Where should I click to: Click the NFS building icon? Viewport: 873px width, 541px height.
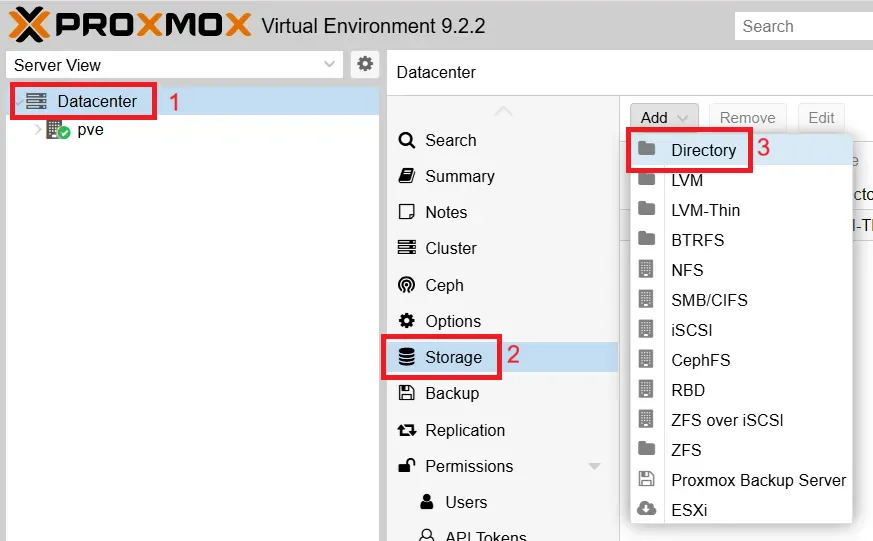point(646,269)
